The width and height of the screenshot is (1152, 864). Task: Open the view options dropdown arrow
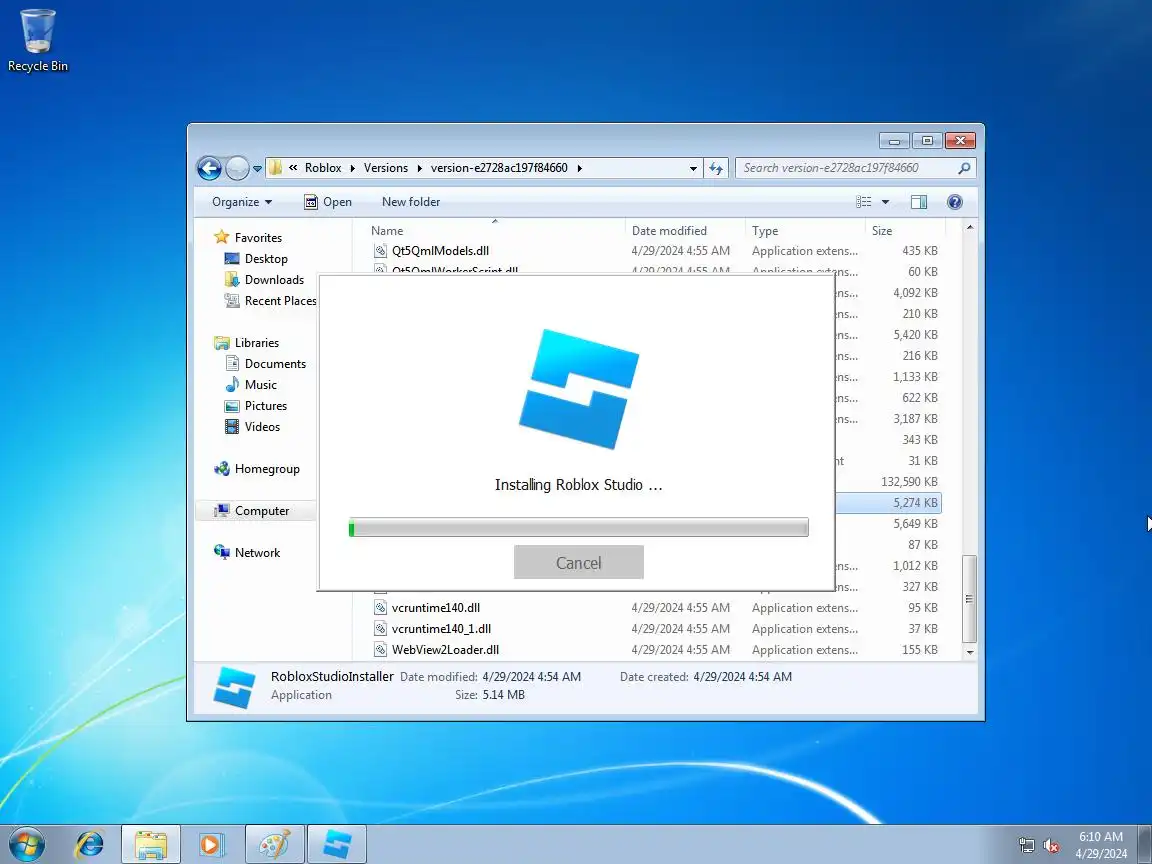(885, 202)
